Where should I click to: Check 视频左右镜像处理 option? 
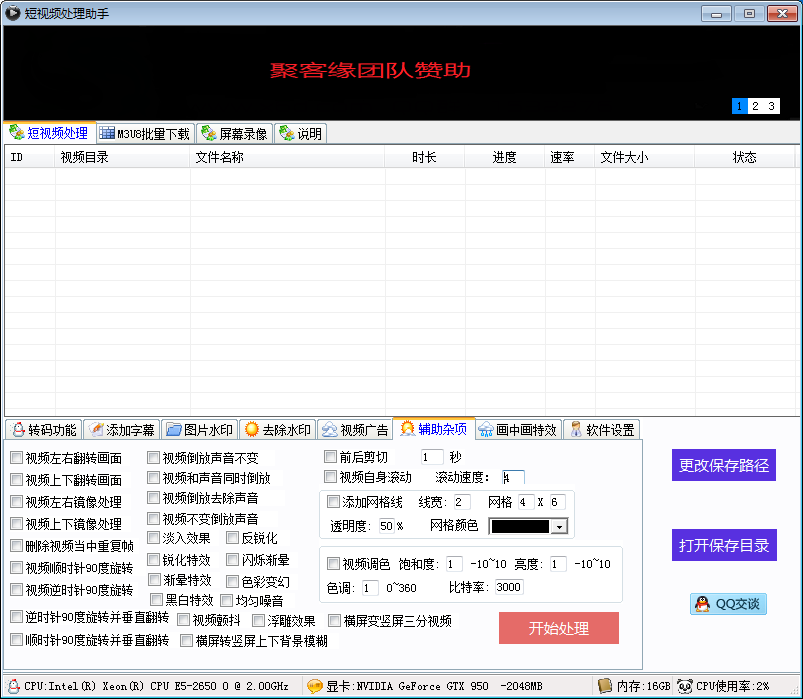click(x=16, y=501)
